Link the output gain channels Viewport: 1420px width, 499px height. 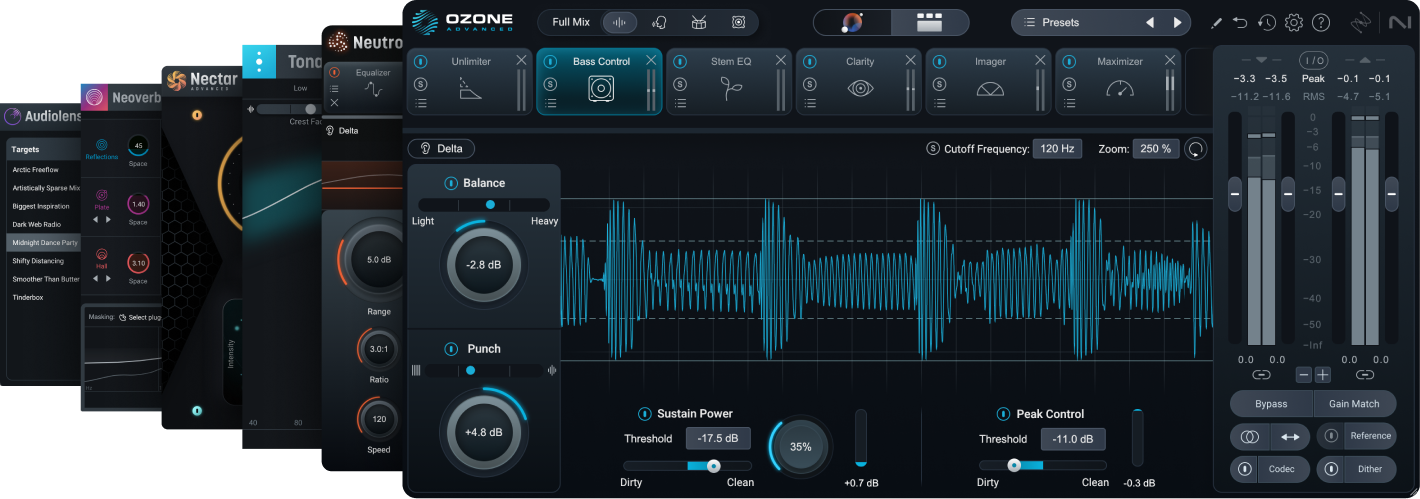(1365, 375)
